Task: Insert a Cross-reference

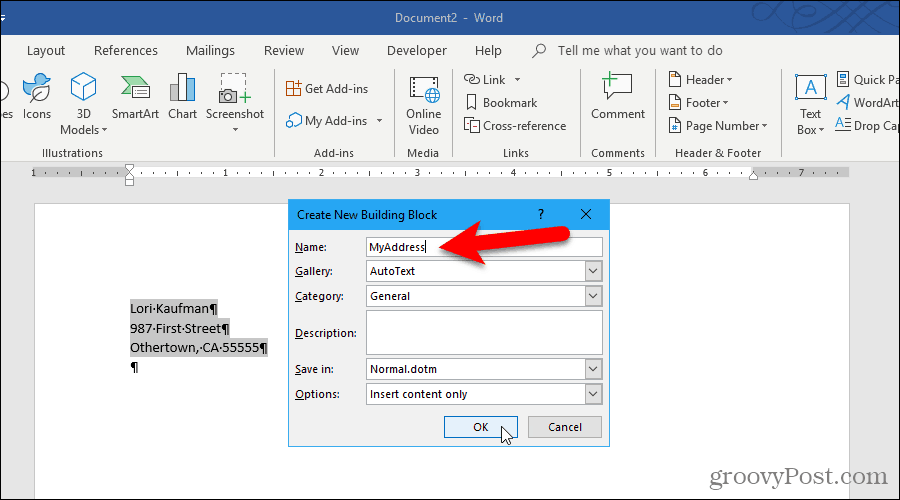Action: [x=515, y=126]
